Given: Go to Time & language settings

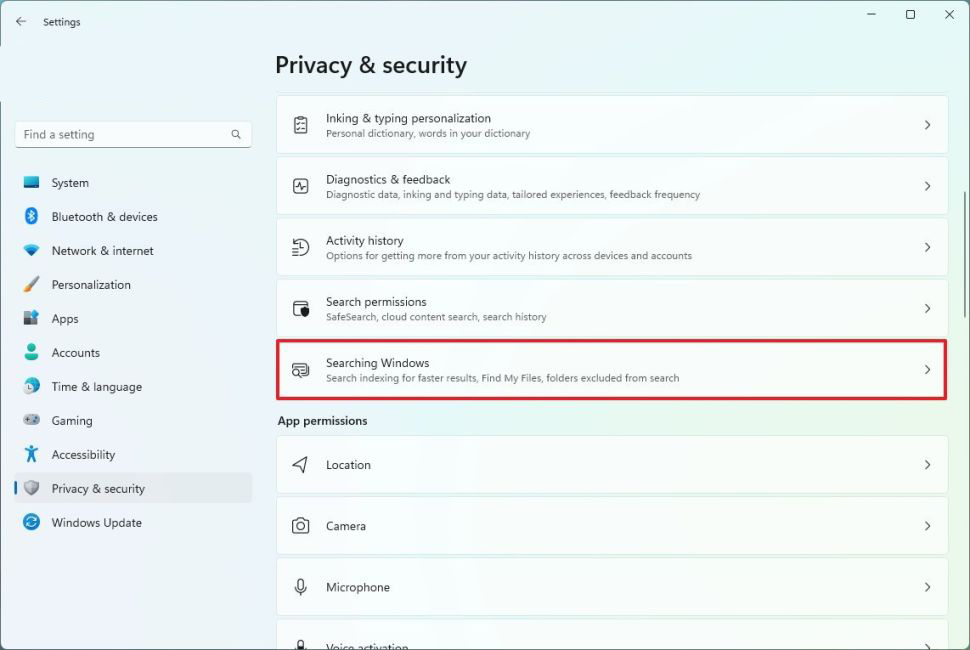Looking at the screenshot, I should (96, 387).
